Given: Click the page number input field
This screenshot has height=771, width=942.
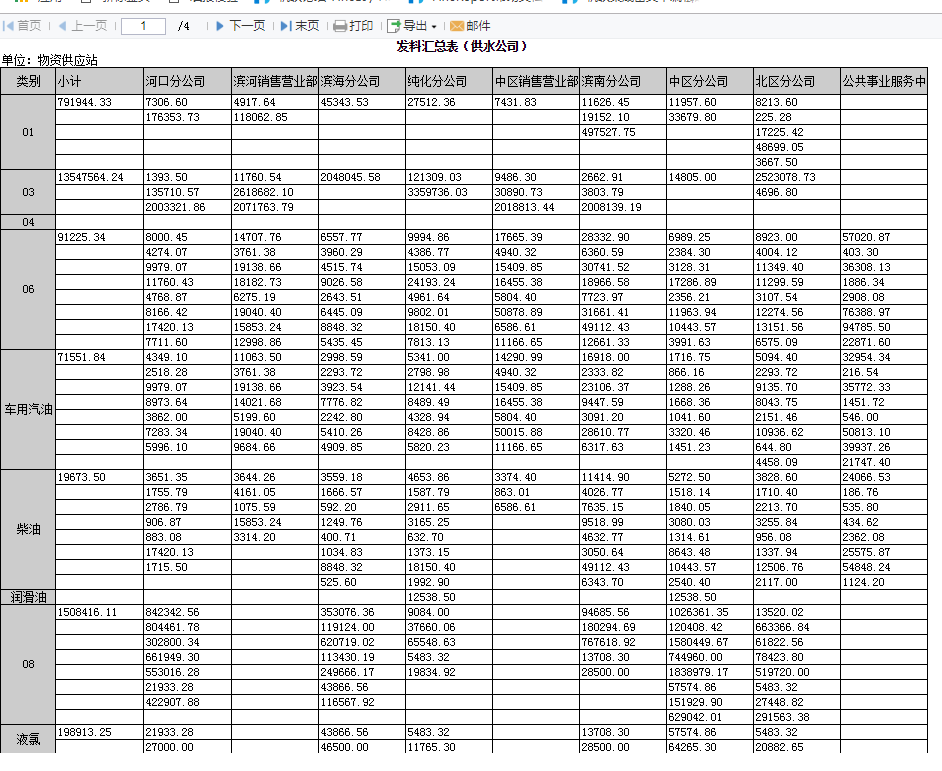Looking at the screenshot, I should (x=144, y=26).
